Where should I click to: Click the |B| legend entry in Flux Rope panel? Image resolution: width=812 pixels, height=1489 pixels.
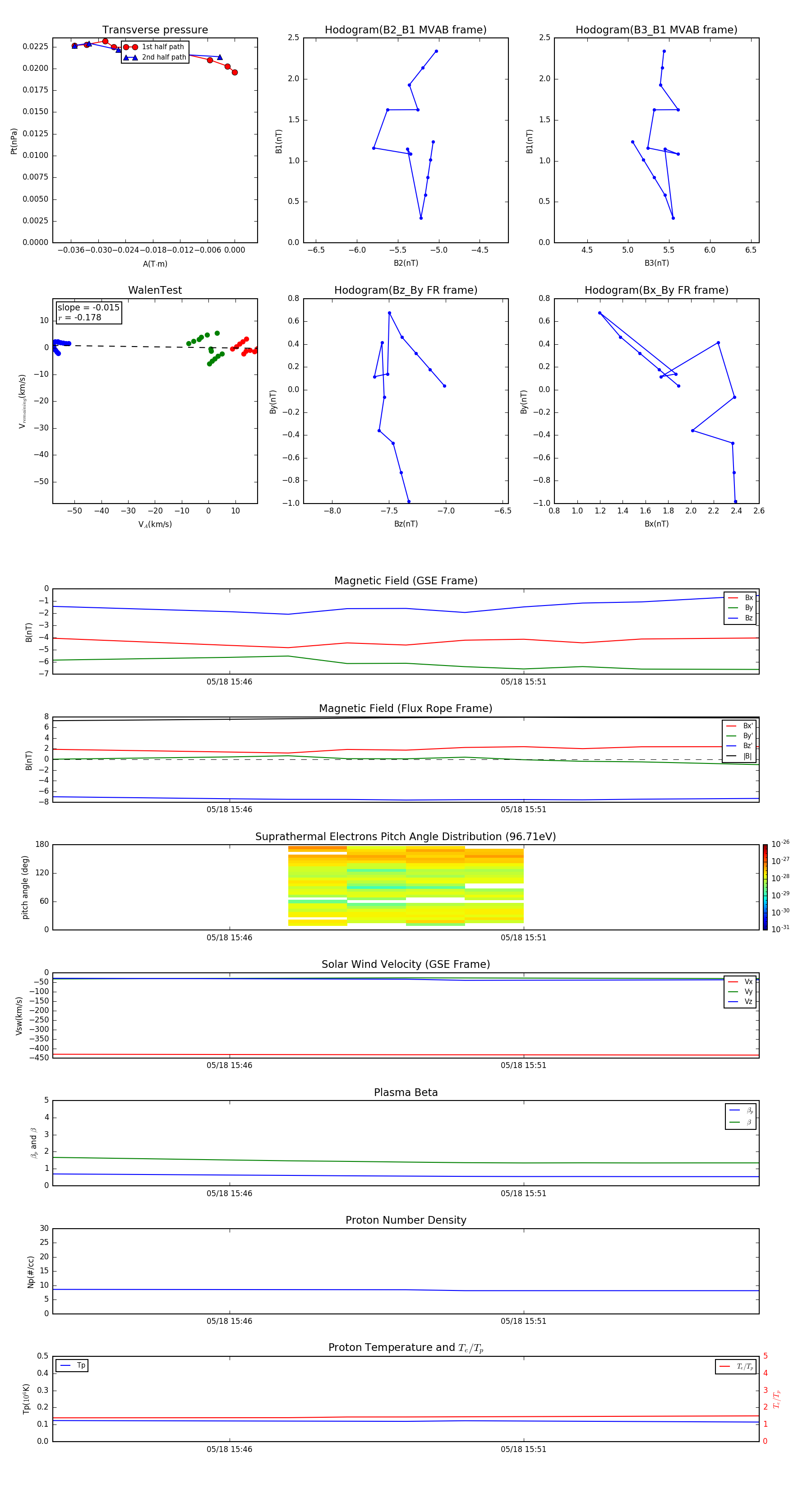click(x=739, y=756)
